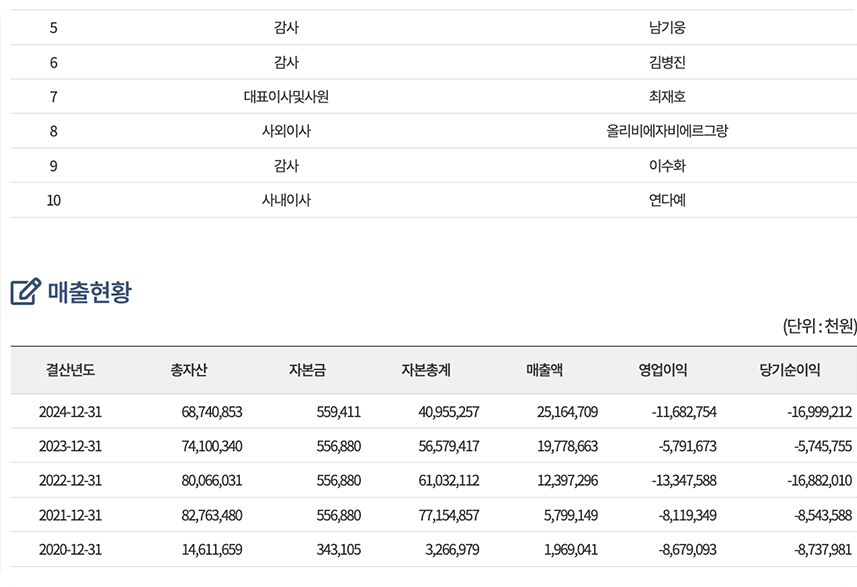Select the name 남기웅

coord(667,27)
